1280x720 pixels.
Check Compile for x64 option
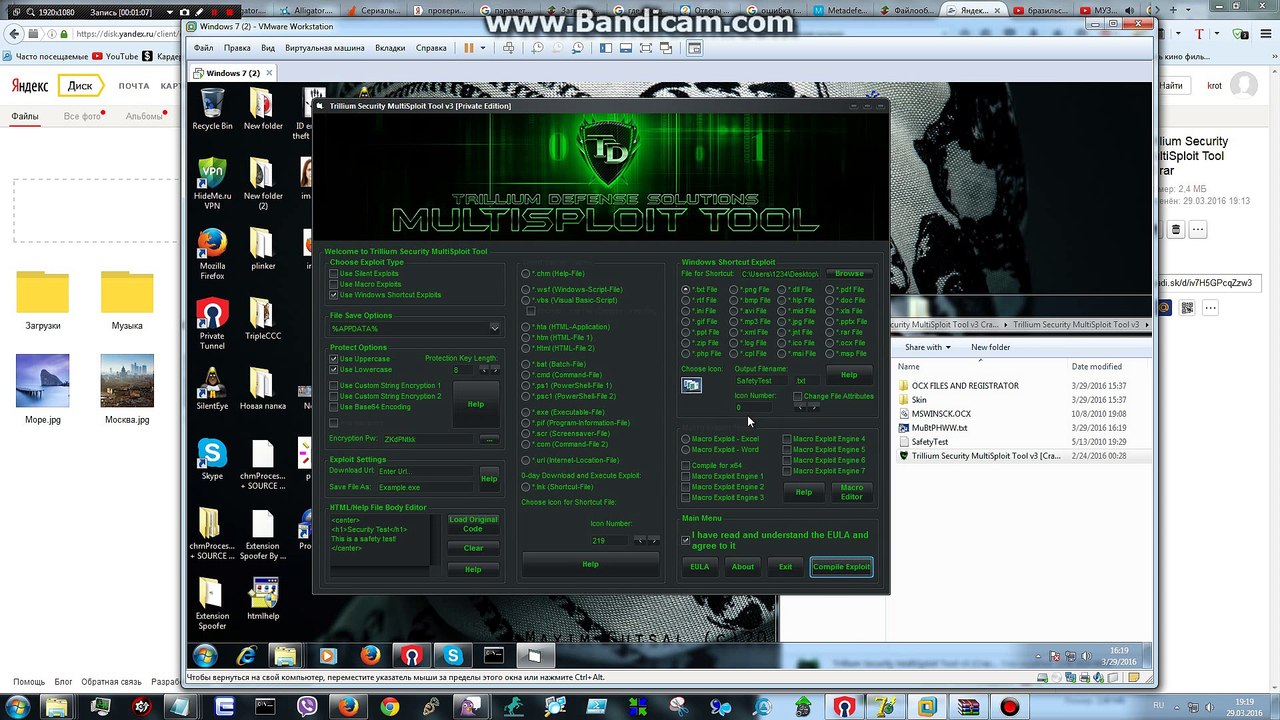tap(686, 466)
